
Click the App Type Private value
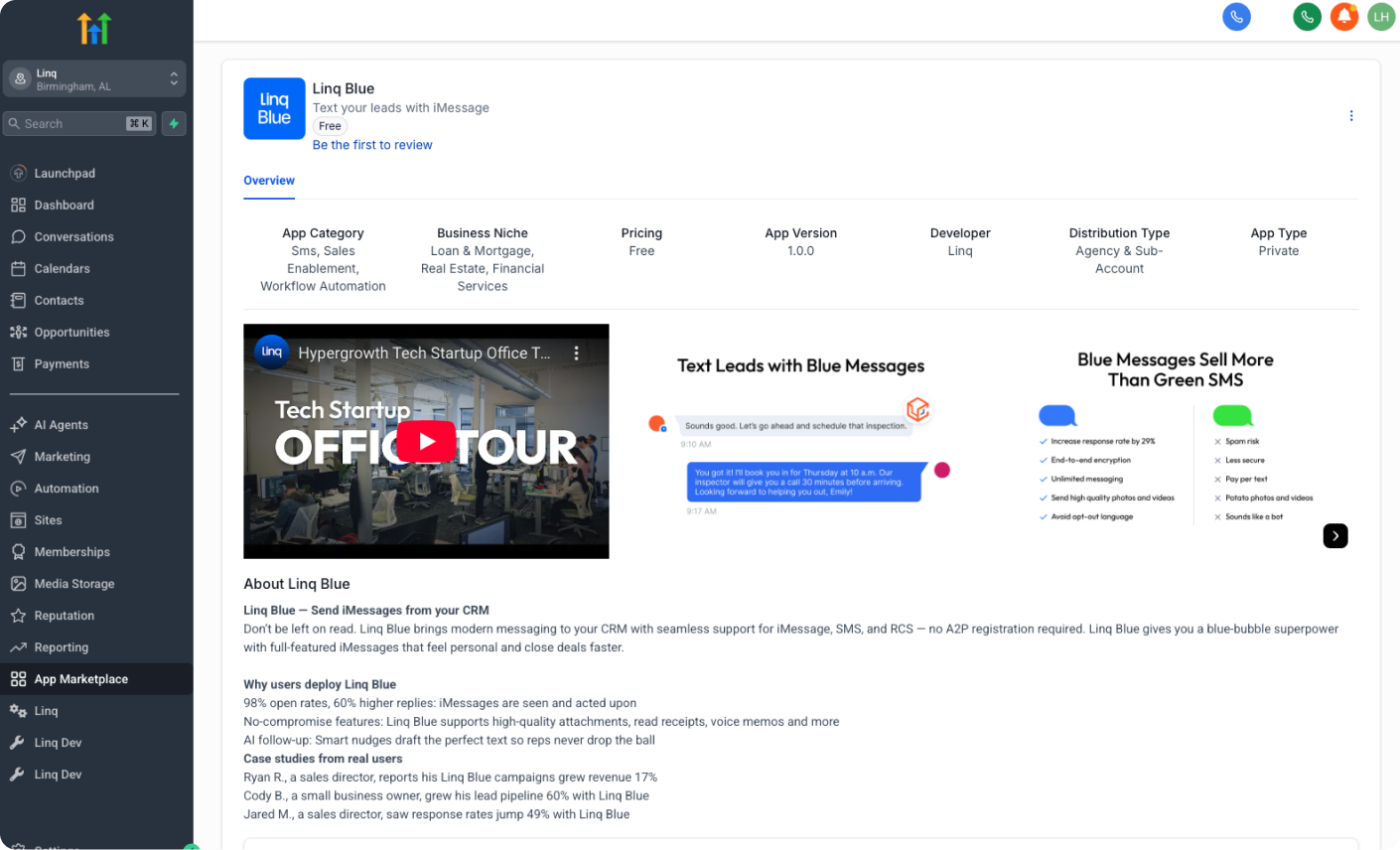click(1279, 251)
